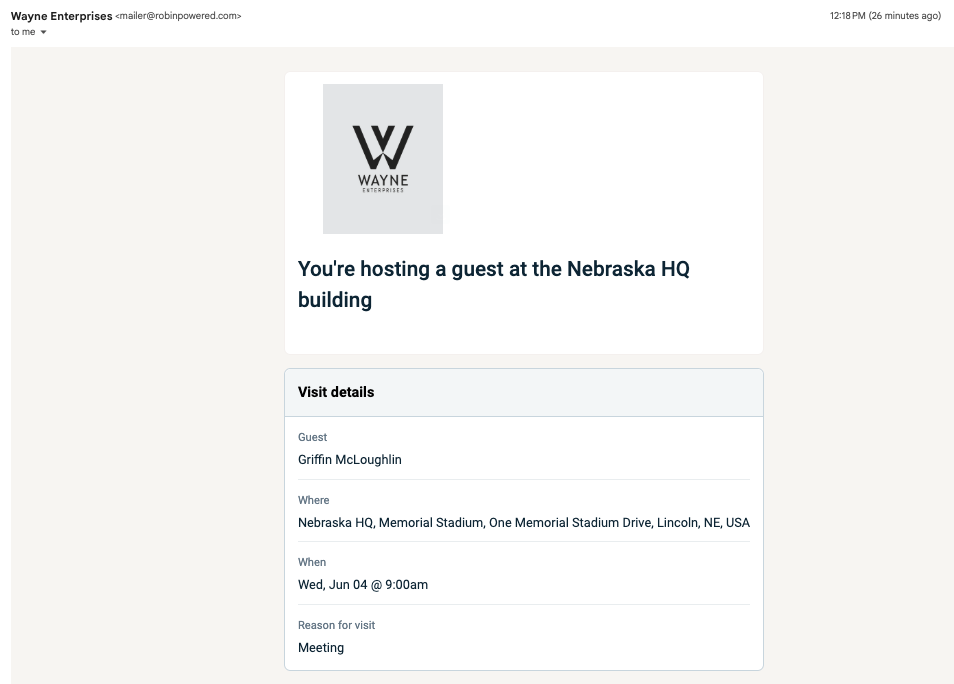This screenshot has width=954, height=684.
Task: Click guest name 'Griffin McLoughlin'
Action: pyautogui.click(x=350, y=459)
